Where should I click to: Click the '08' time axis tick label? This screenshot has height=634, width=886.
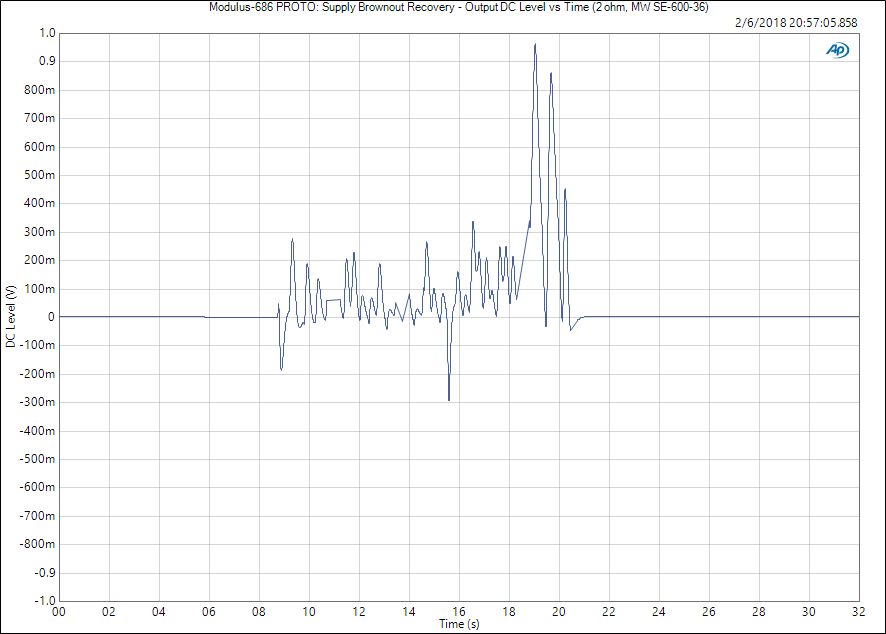pyautogui.click(x=259, y=611)
